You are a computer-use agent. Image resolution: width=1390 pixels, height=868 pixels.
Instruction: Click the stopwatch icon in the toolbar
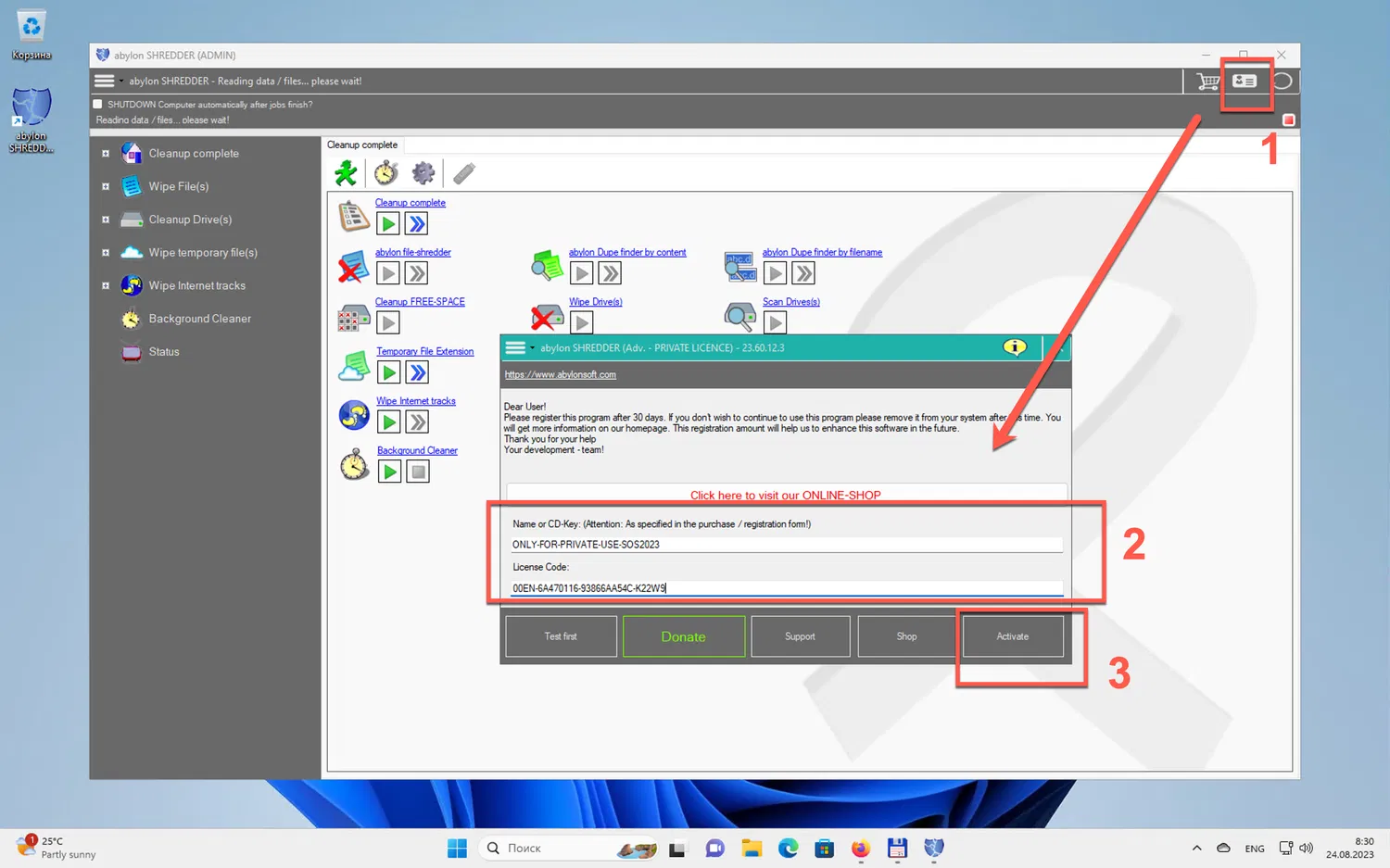[x=386, y=173]
